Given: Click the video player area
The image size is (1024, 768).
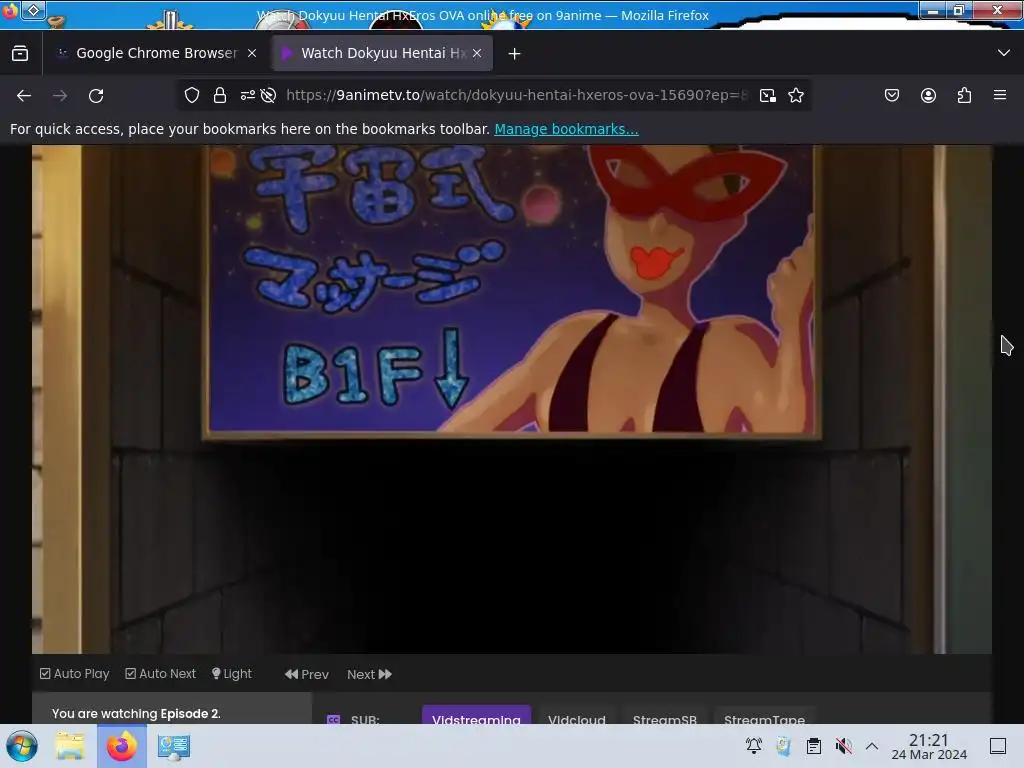Looking at the screenshot, I should click(x=512, y=399).
